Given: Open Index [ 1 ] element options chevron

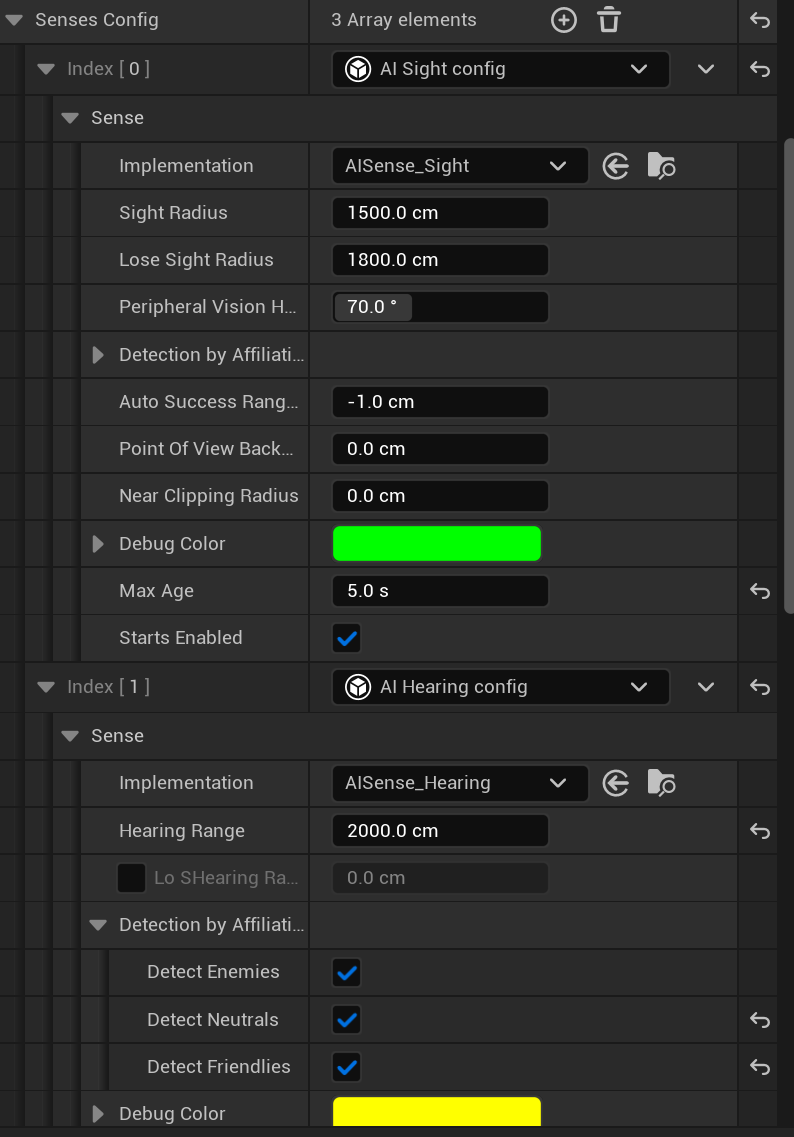Looking at the screenshot, I should click(706, 687).
